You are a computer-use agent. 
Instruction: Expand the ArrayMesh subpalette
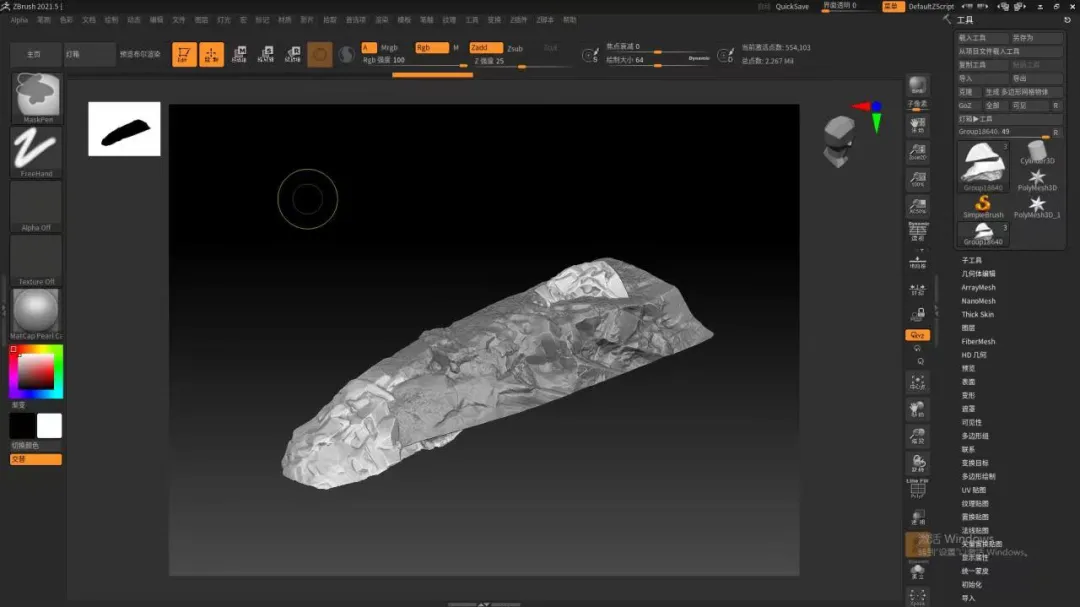pos(978,288)
